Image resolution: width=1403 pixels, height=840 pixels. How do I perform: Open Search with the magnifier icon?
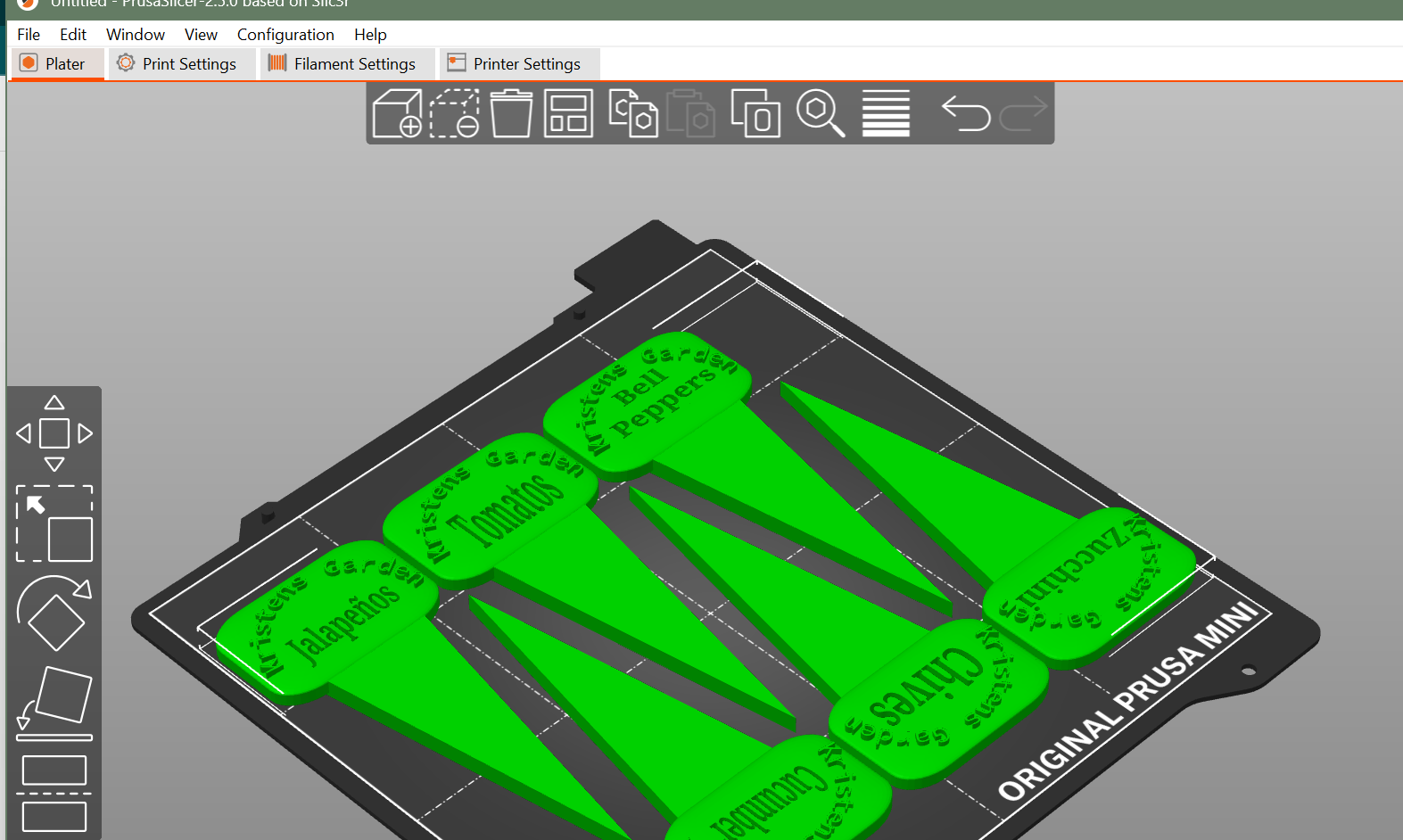pos(821,113)
